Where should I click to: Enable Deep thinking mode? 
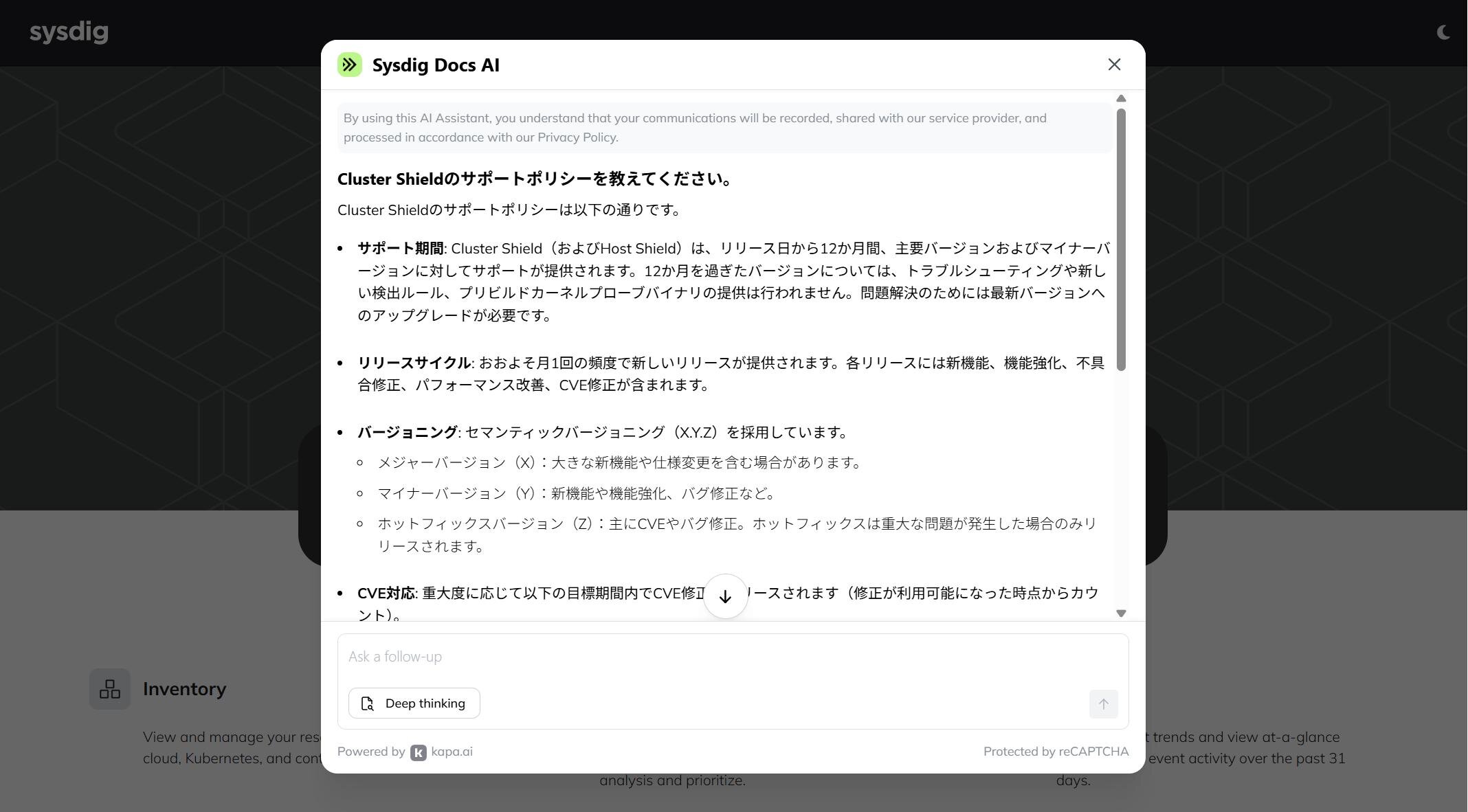tap(414, 703)
